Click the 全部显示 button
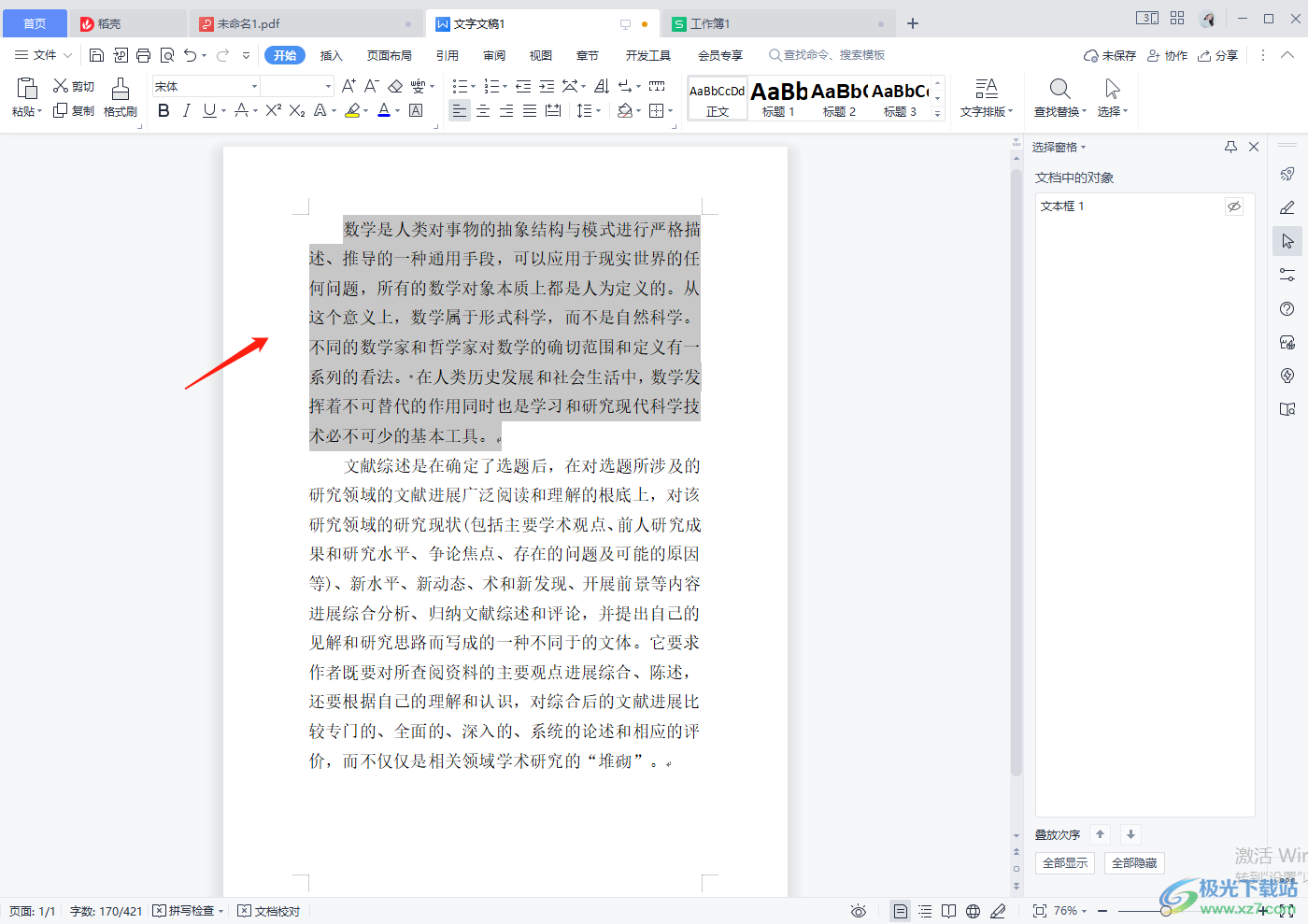 click(1065, 862)
